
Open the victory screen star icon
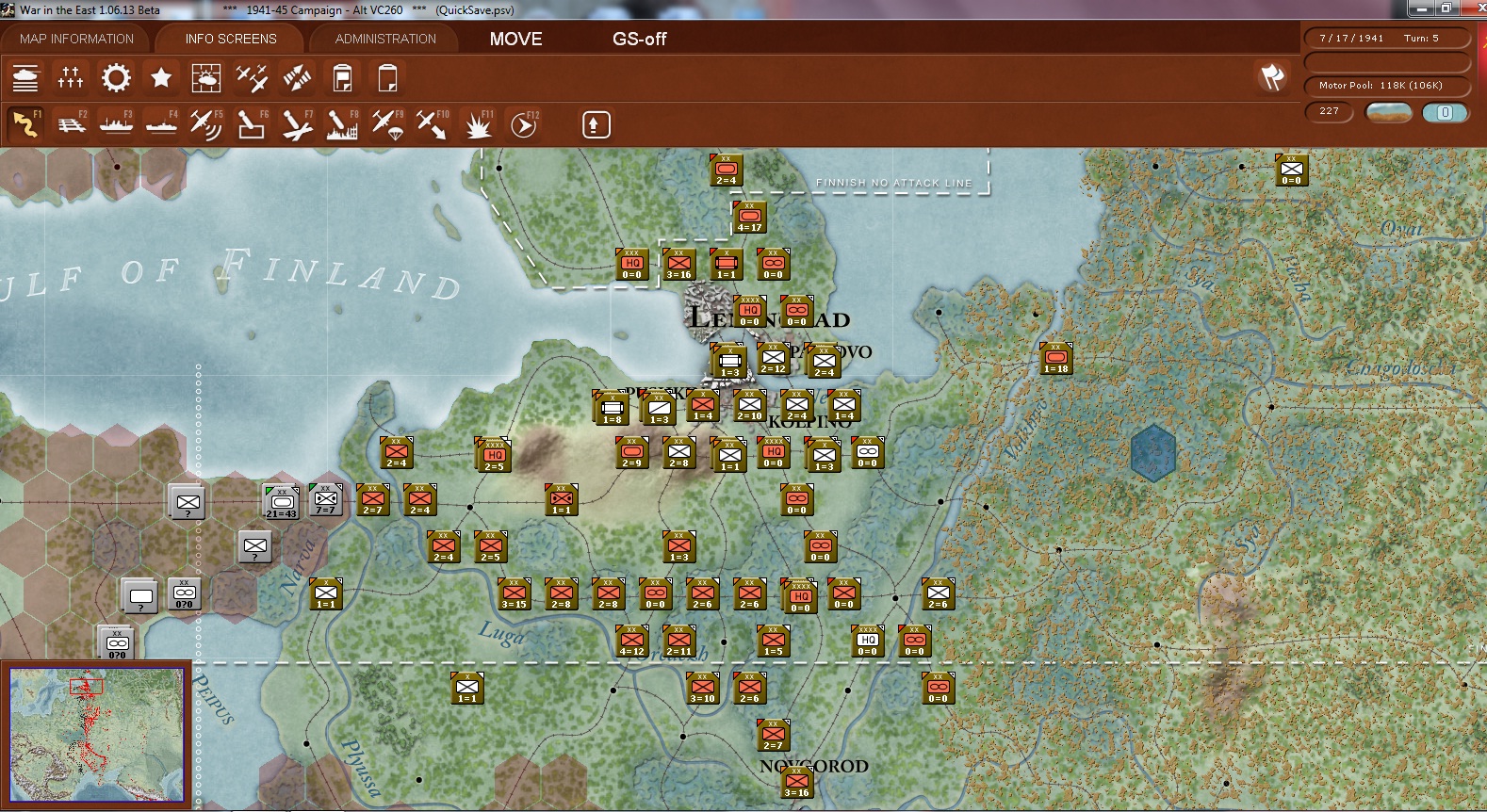coord(161,77)
